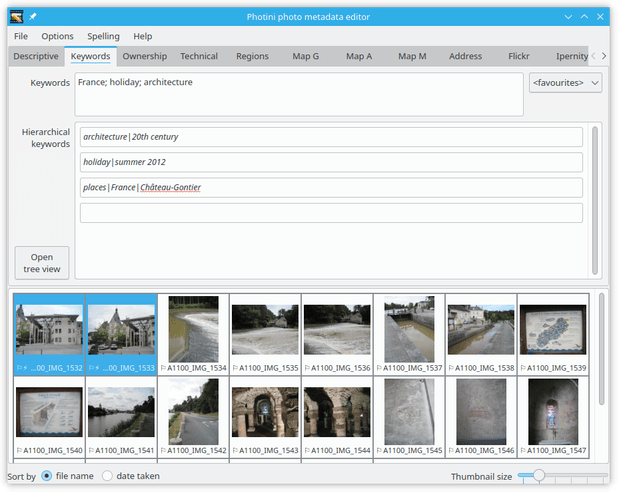This screenshot has height=492, width=618.
Task: Switch to the Technical tab
Action: click(199, 56)
